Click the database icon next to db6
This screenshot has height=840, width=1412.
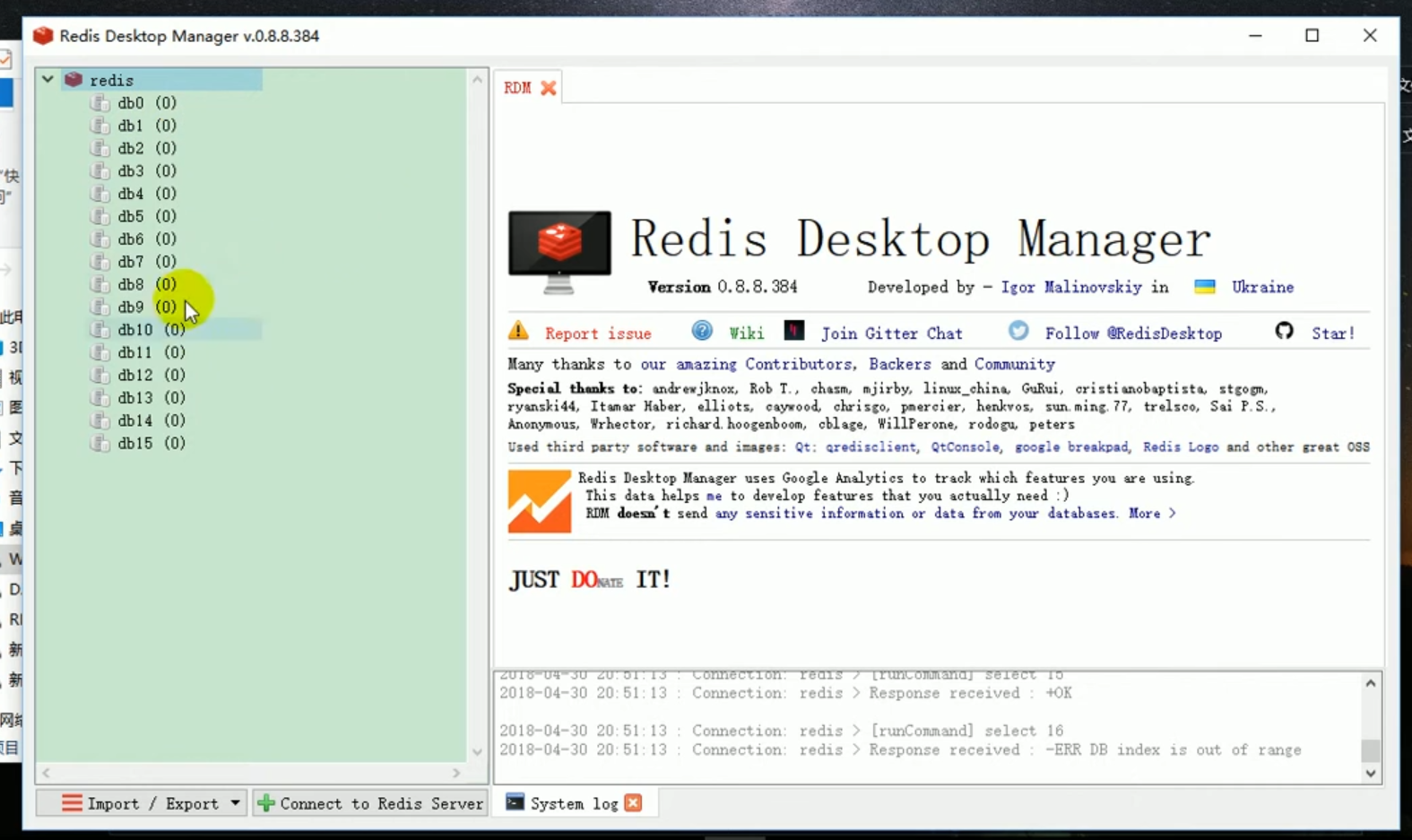pyautogui.click(x=100, y=238)
